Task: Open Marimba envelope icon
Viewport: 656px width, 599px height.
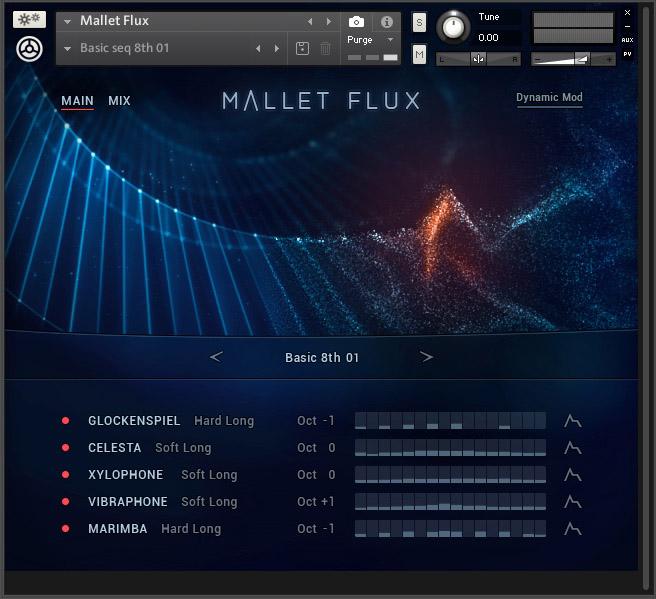Action: (572, 529)
